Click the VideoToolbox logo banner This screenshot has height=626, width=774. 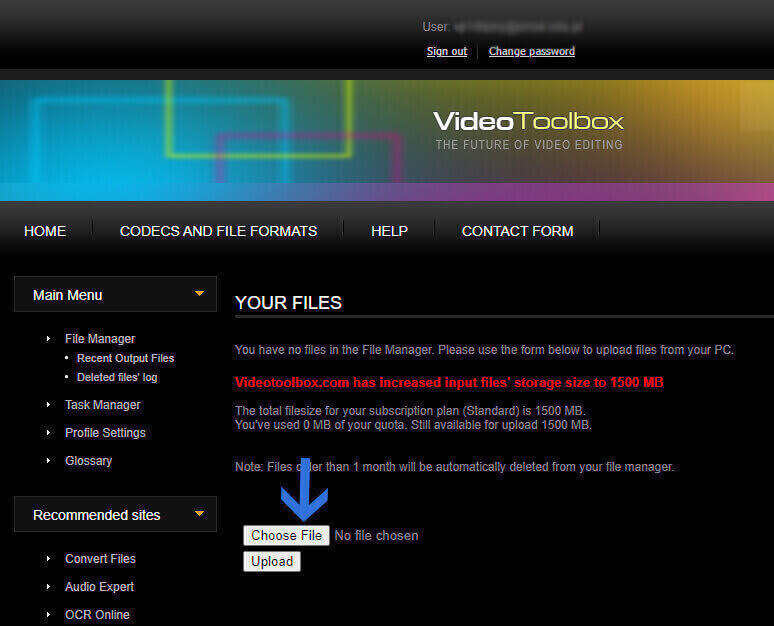coord(529,130)
